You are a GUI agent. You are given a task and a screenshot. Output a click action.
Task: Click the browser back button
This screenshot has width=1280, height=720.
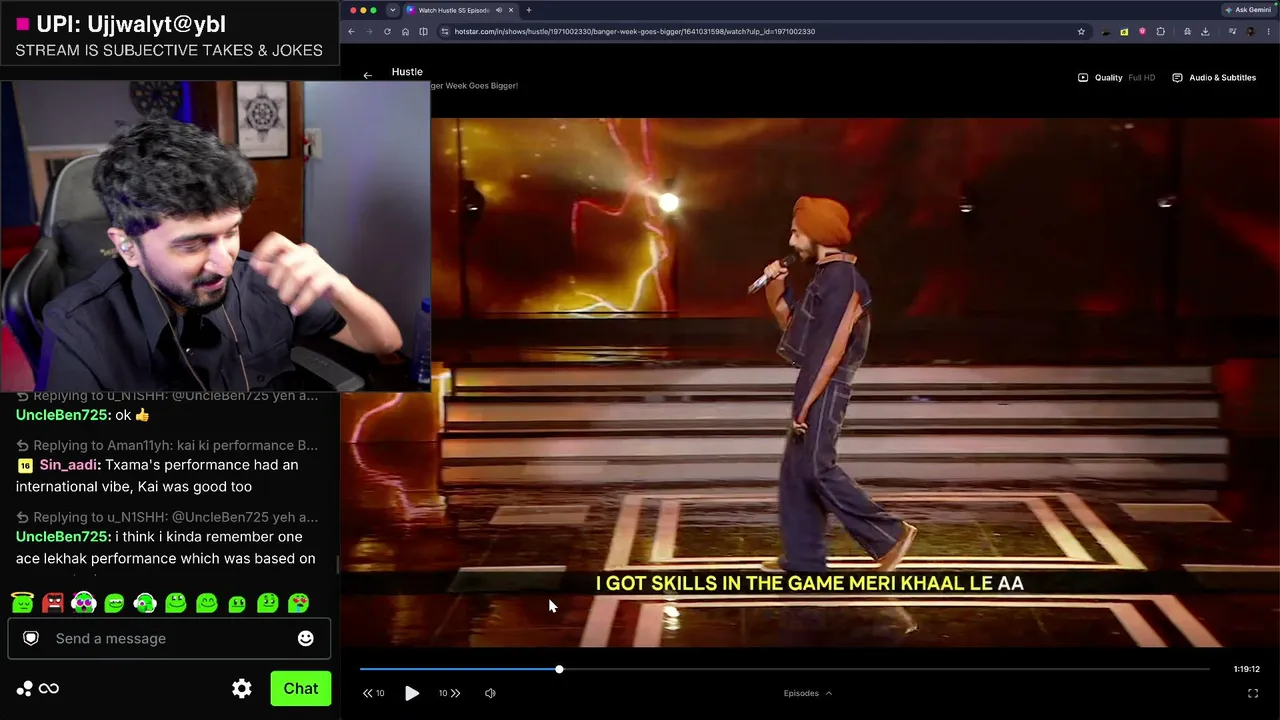(x=351, y=31)
